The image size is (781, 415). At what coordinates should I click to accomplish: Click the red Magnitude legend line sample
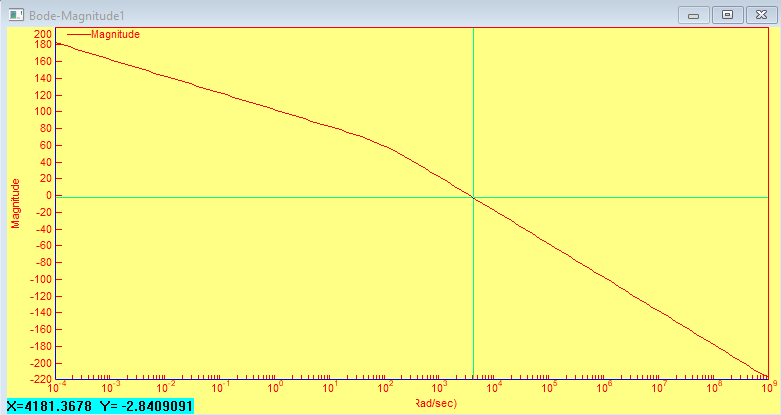79,34
